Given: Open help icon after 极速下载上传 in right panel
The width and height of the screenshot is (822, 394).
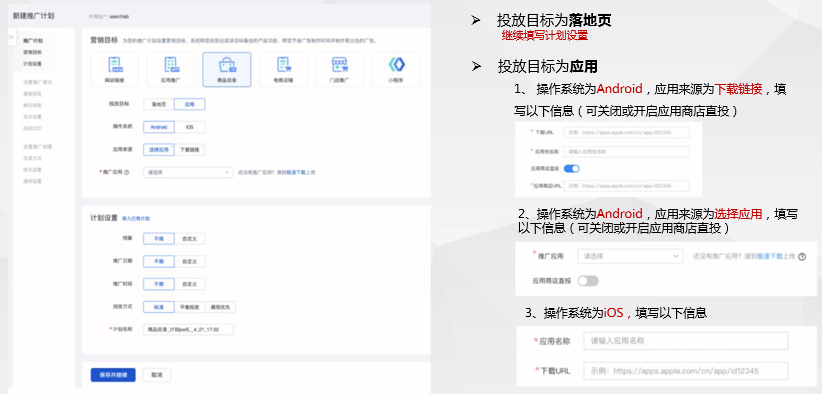Looking at the screenshot, I should coord(802,257).
